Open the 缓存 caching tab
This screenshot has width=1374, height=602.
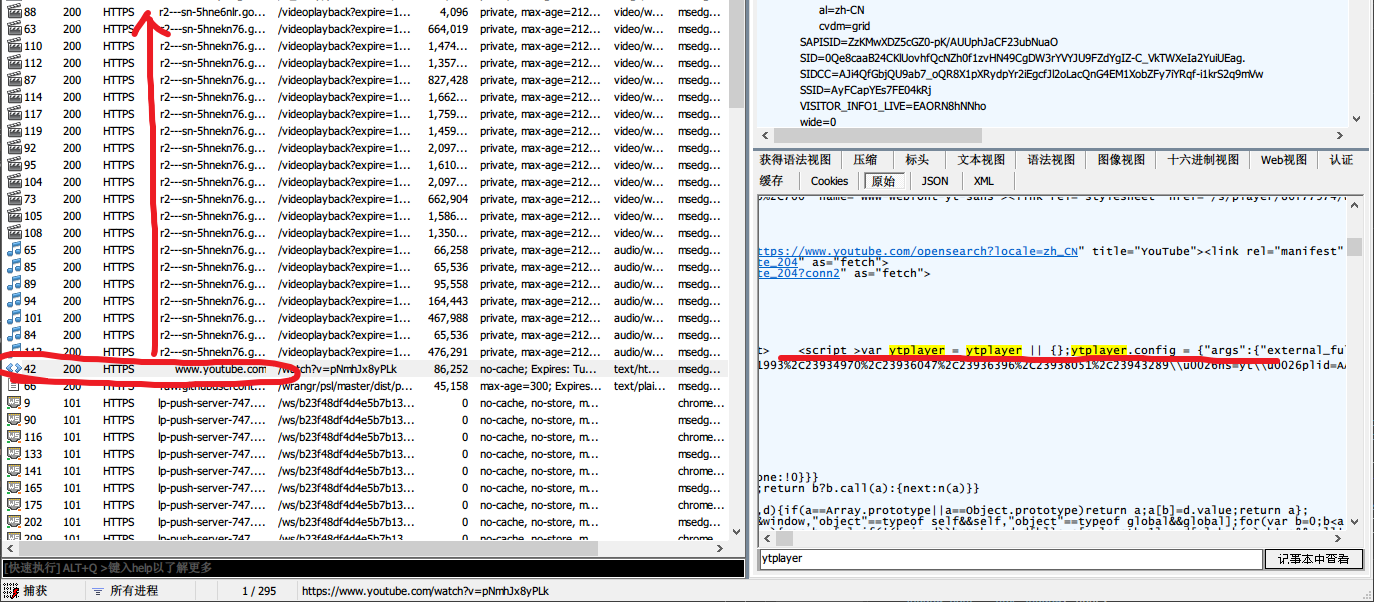click(x=771, y=181)
